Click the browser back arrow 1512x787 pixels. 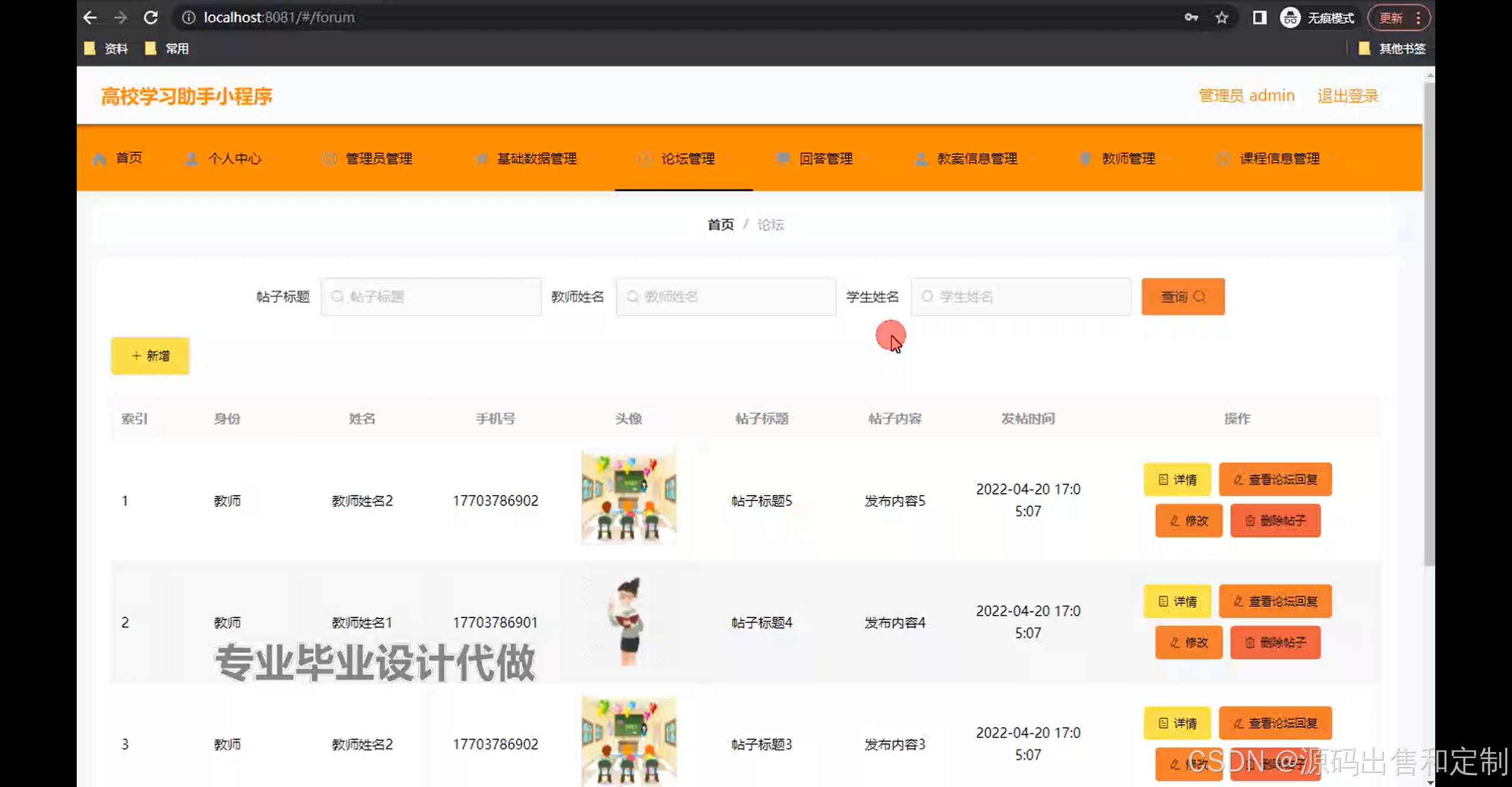pos(90,18)
